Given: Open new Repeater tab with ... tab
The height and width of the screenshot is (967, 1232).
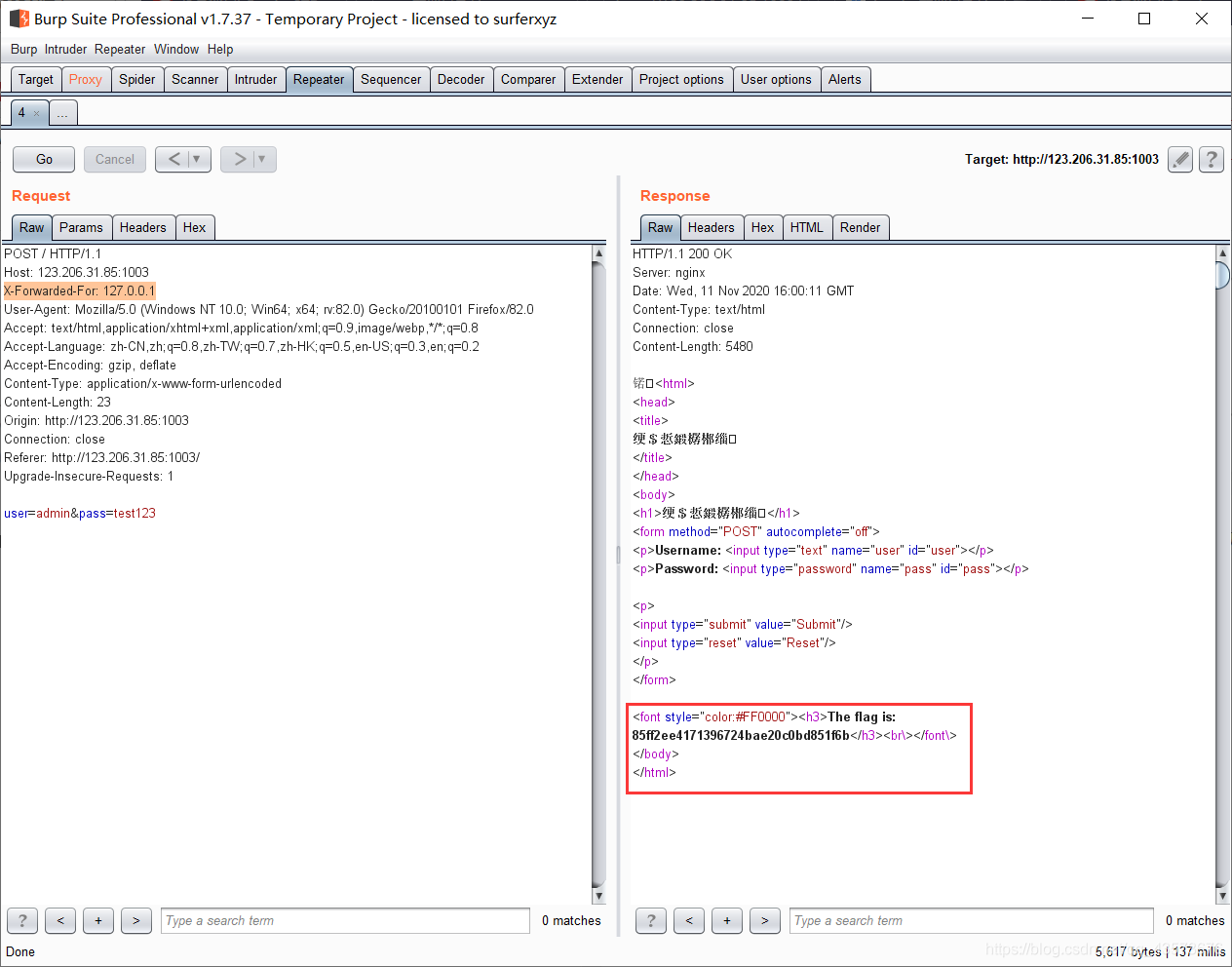Looking at the screenshot, I should pyautogui.click(x=62, y=113).
